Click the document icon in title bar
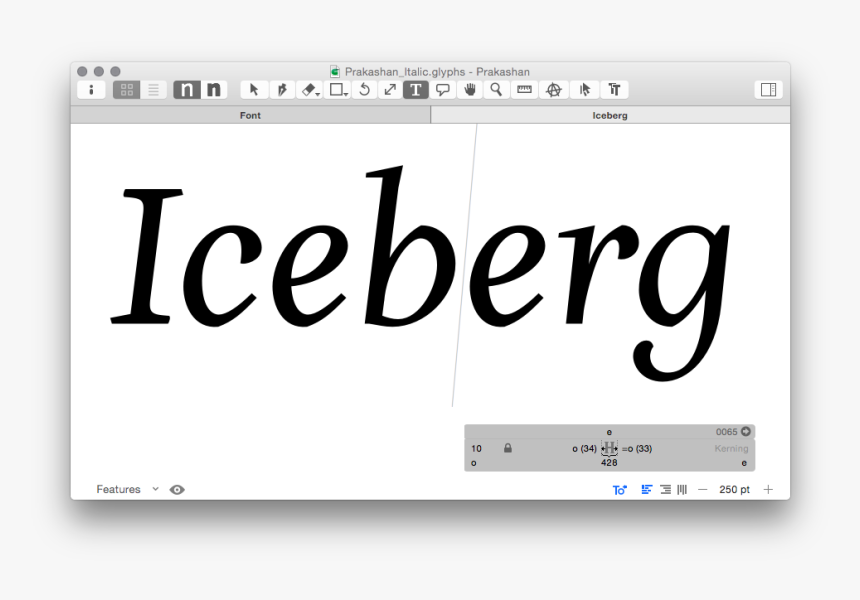This screenshot has height=600, width=860. [x=335, y=72]
